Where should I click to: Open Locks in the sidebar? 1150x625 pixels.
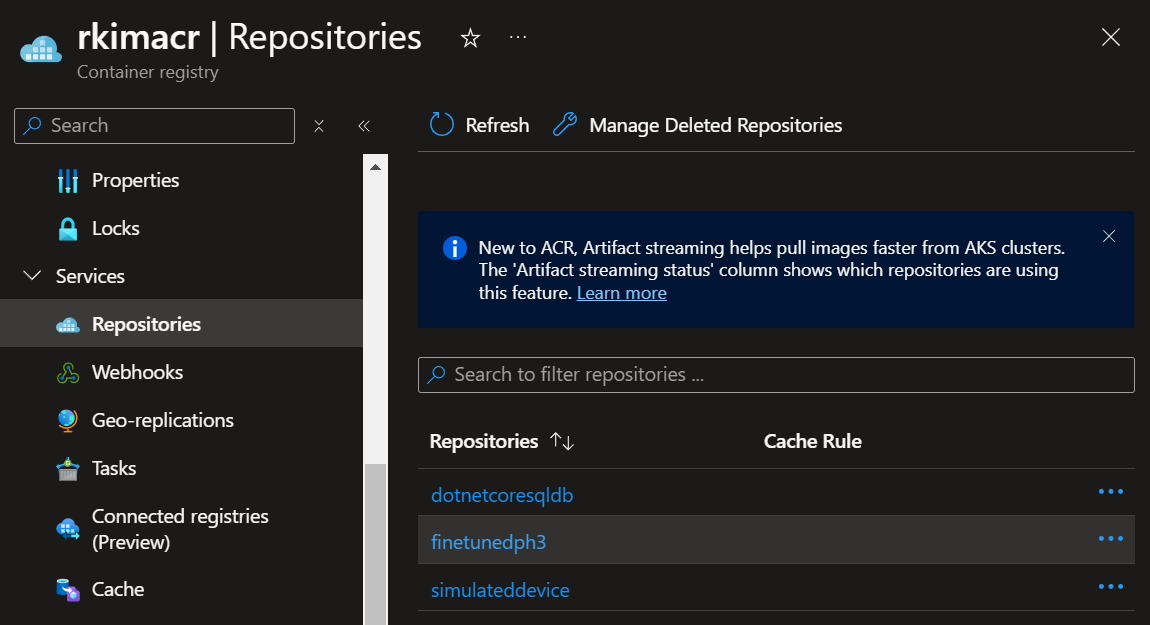click(115, 228)
